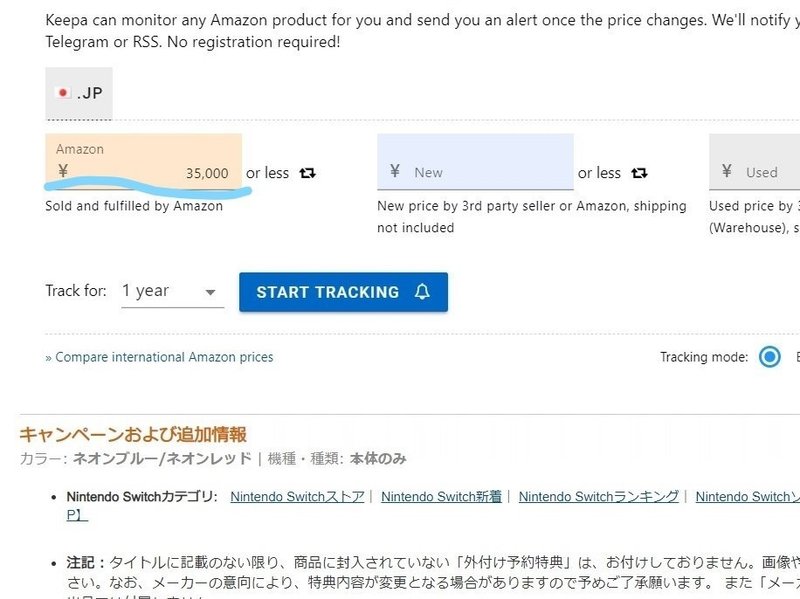The height and width of the screenshot is (599, 800).
Task: Select the Tracking mode radio button
Action: (769, 357)
